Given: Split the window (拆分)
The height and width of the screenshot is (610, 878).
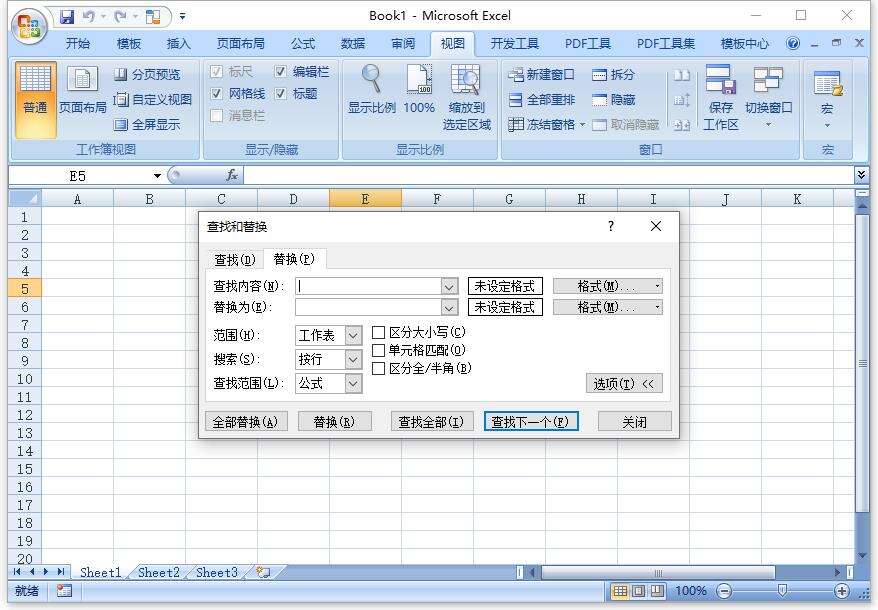Looking at the screenshot, I should coord(614,74).
